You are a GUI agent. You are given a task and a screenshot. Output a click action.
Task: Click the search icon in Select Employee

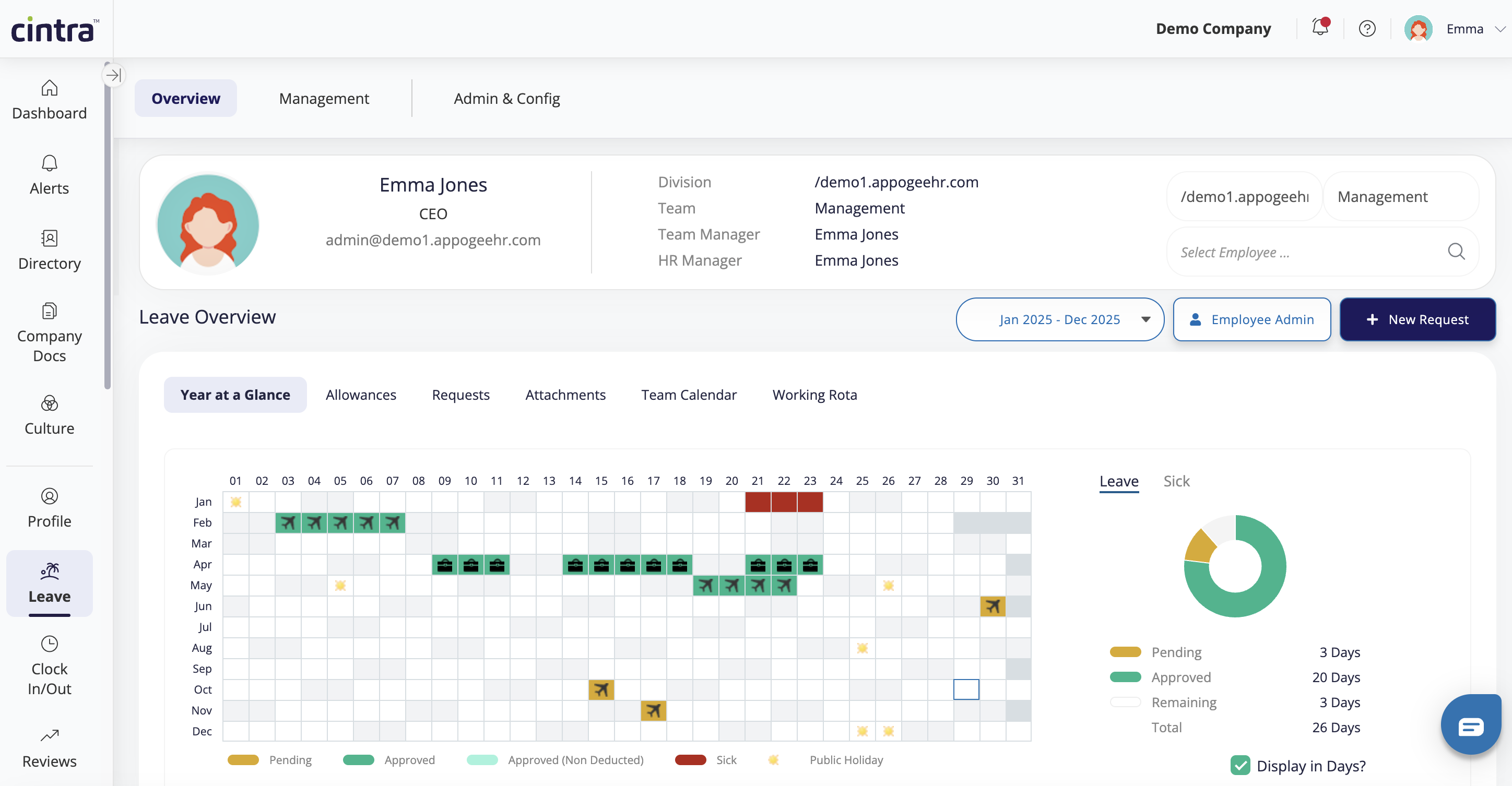click(x=1456, y=252)
